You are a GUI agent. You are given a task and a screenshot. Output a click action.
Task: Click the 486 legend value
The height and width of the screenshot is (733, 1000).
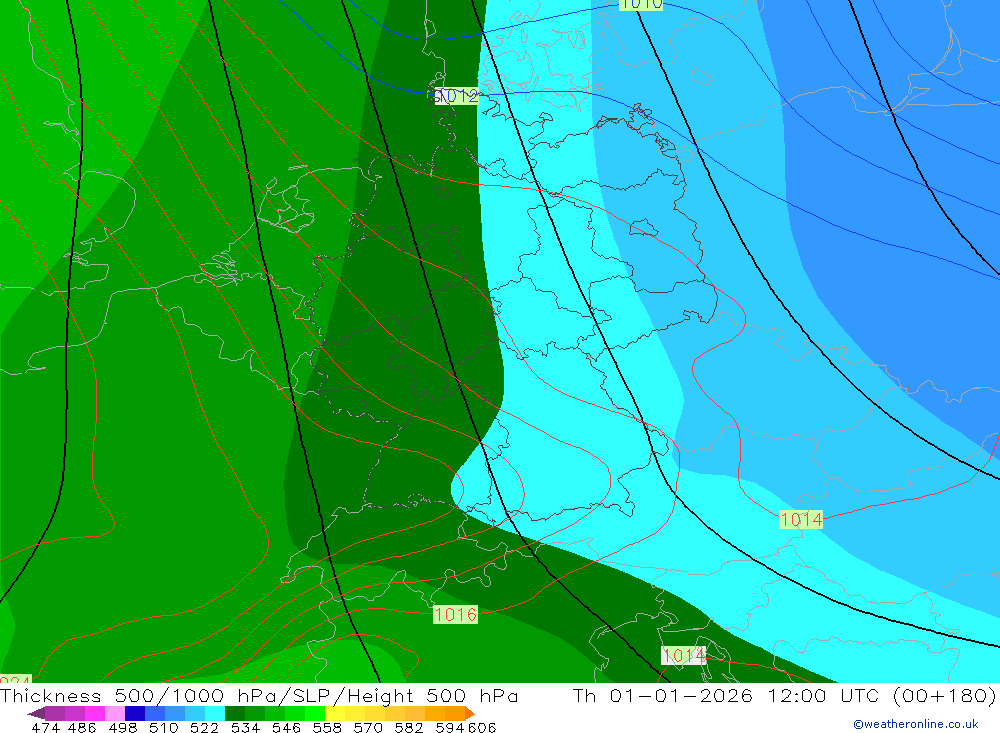[82, 727]
